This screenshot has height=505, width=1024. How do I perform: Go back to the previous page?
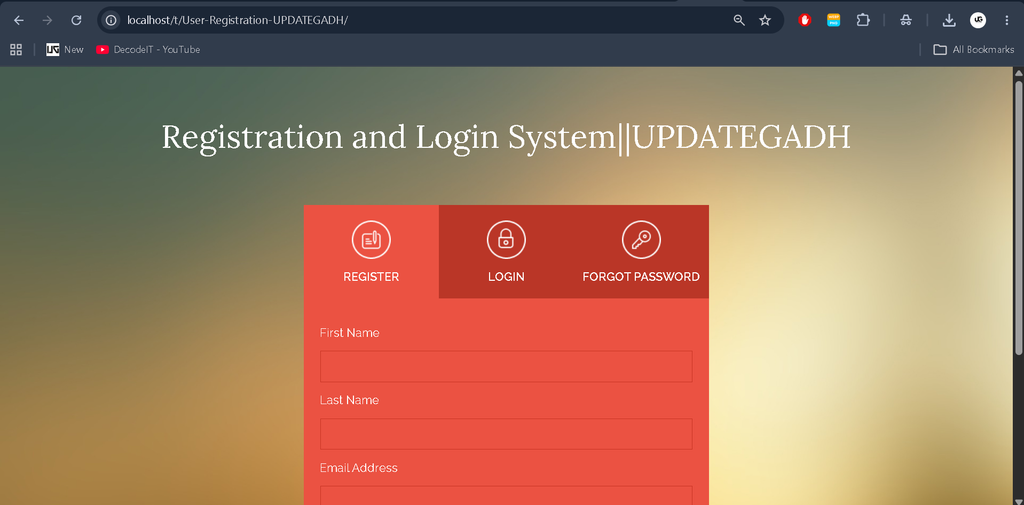pyautogui.click(x=18, y=20)
